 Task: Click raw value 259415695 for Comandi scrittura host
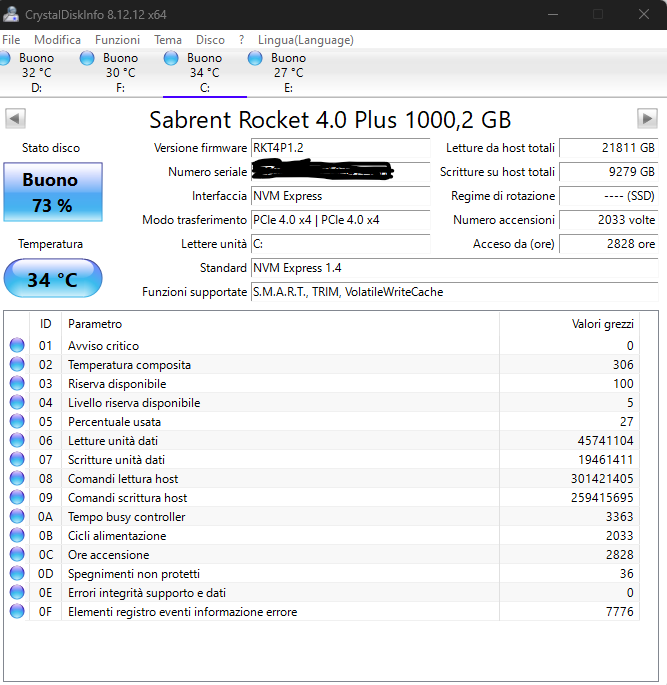tap(602, 498)
